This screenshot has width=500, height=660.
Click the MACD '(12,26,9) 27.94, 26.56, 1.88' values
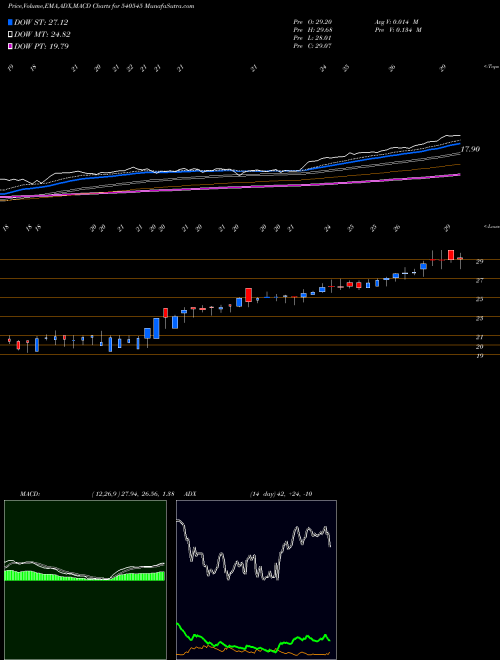(x=133, y=494)
